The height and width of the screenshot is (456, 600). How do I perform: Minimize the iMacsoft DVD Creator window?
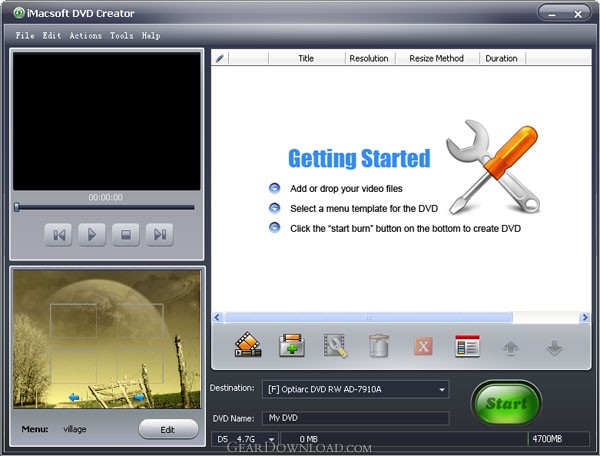[552, 14]
